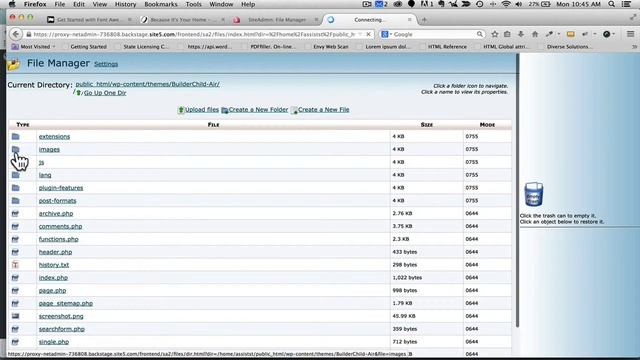The width and height of the screenshot is (640, 360).
Task: Open the Edit menu
Action: coord(79,4)
